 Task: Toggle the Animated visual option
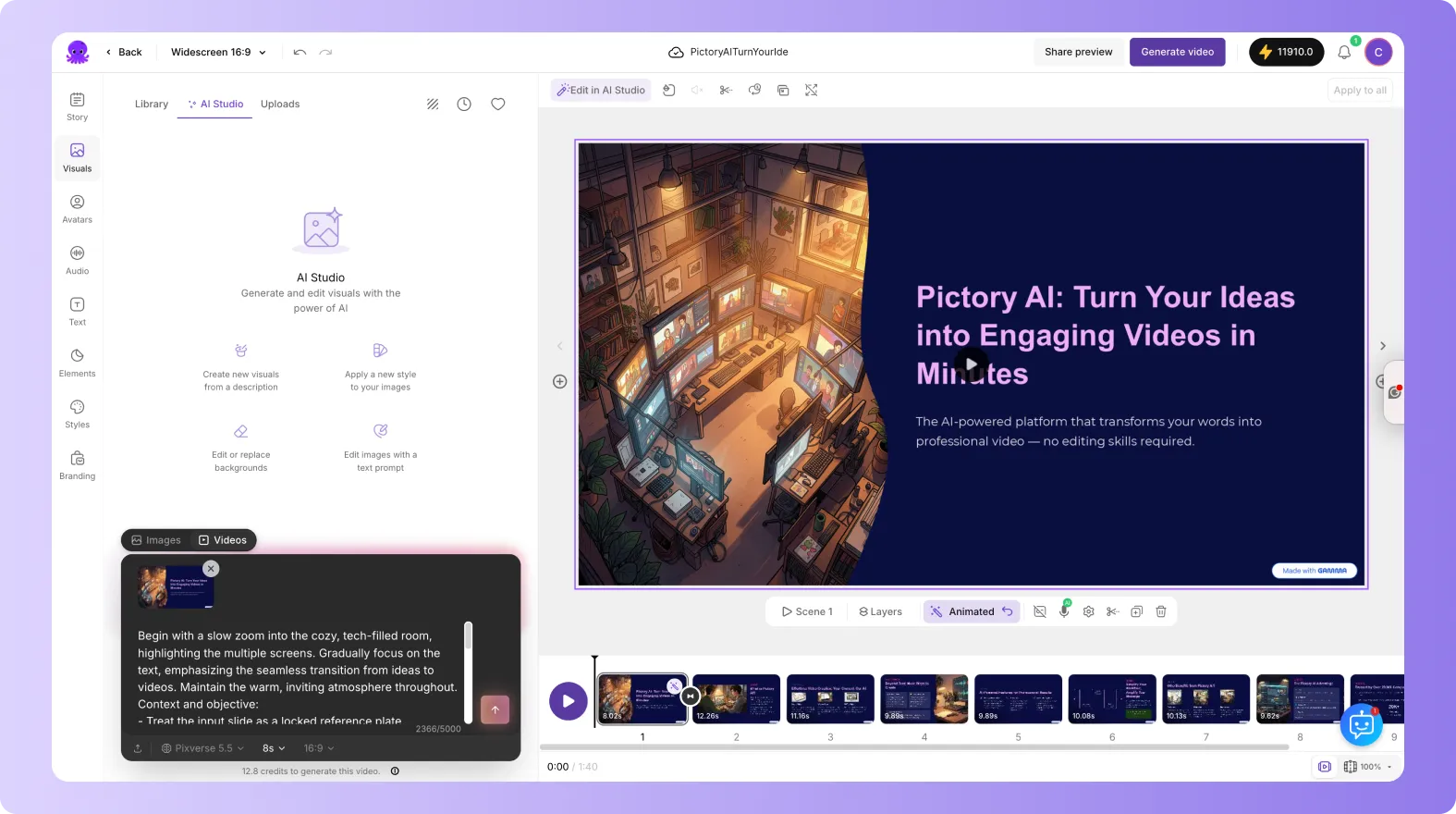pyautogui.click(x=972, y=611)
